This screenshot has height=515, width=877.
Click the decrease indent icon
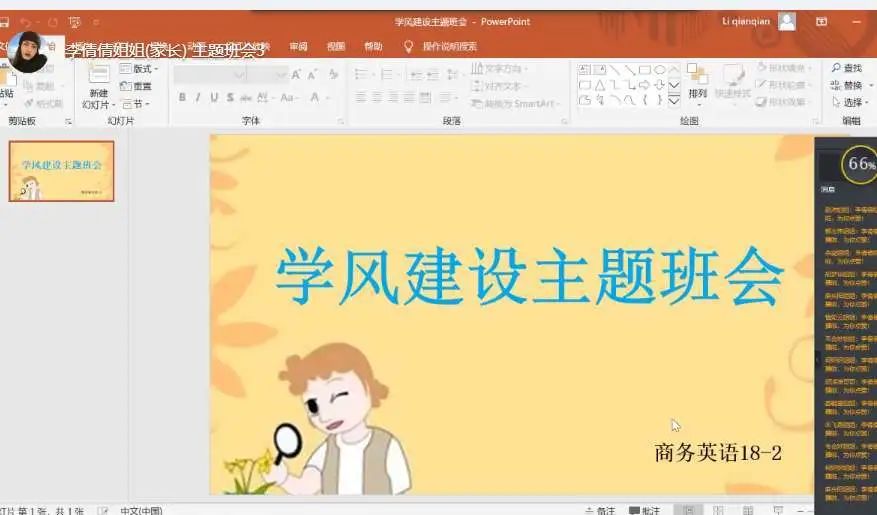tap(416, 74)
